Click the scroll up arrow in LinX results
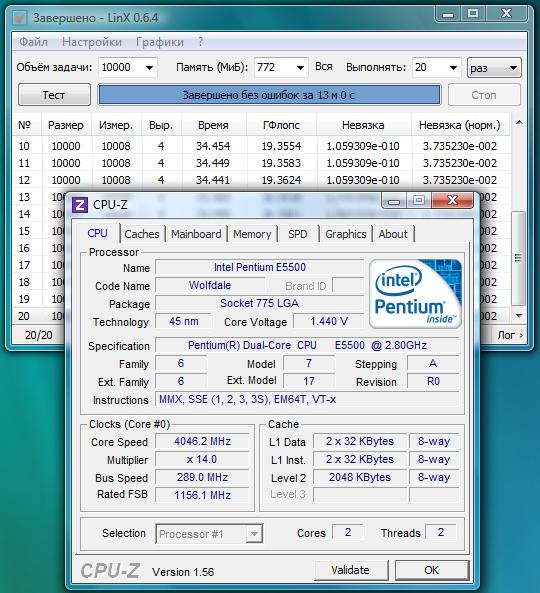 519,123
